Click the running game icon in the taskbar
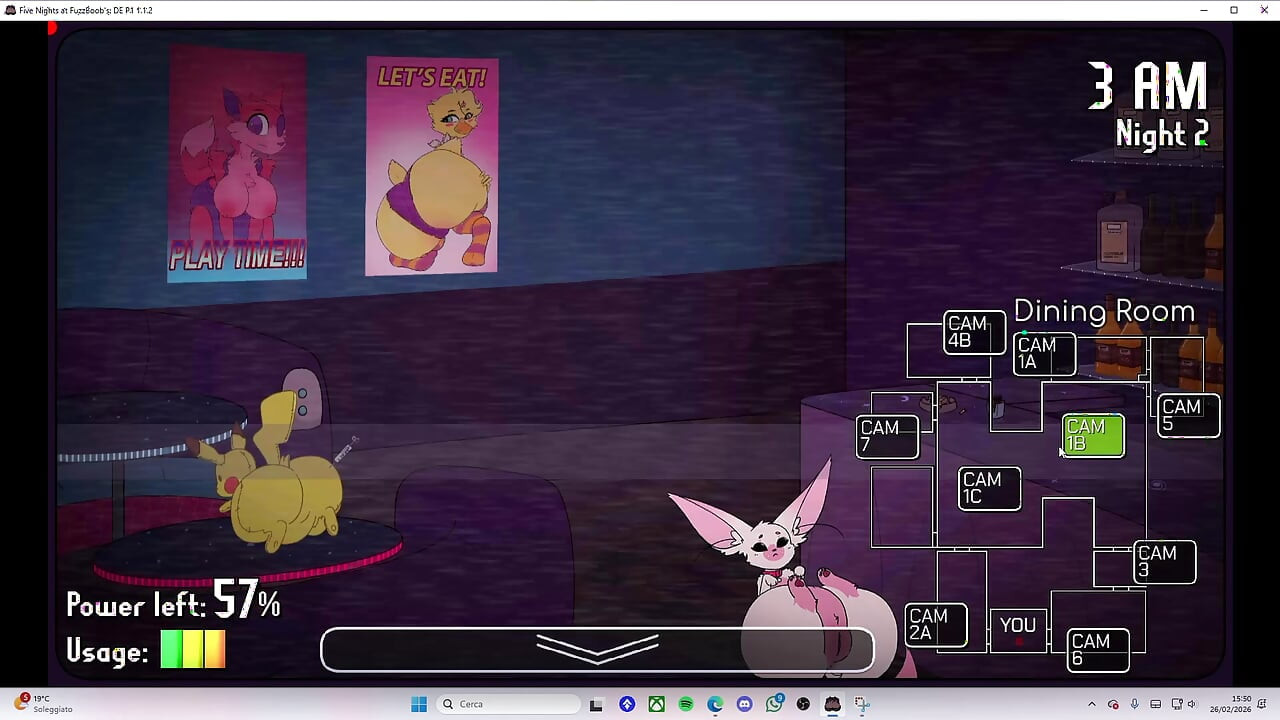1280x720 pixels. tap(832, 704)
